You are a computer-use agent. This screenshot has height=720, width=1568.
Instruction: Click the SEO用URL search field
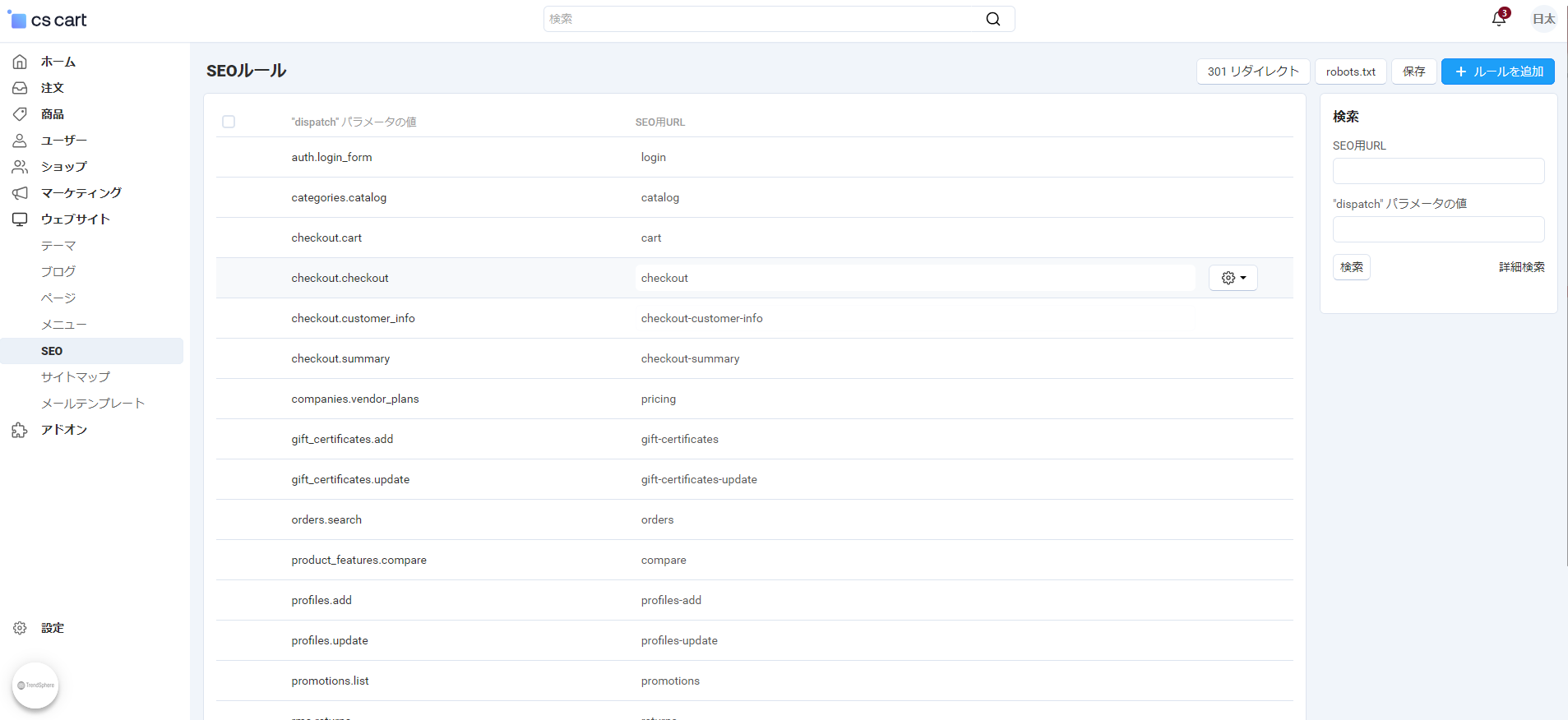click(1438, 171)
